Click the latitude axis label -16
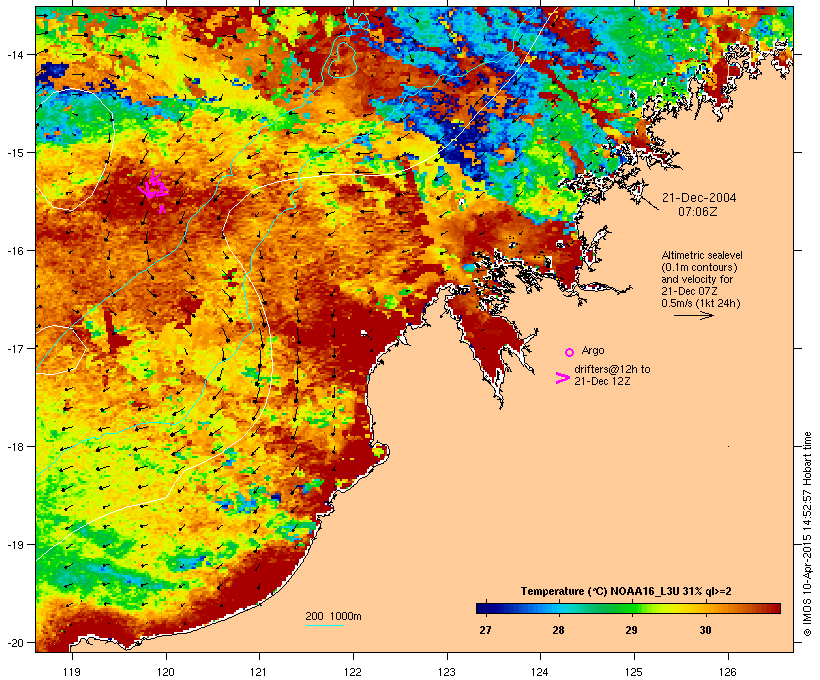The image size is (820, 680). click(x=14, y=251)
